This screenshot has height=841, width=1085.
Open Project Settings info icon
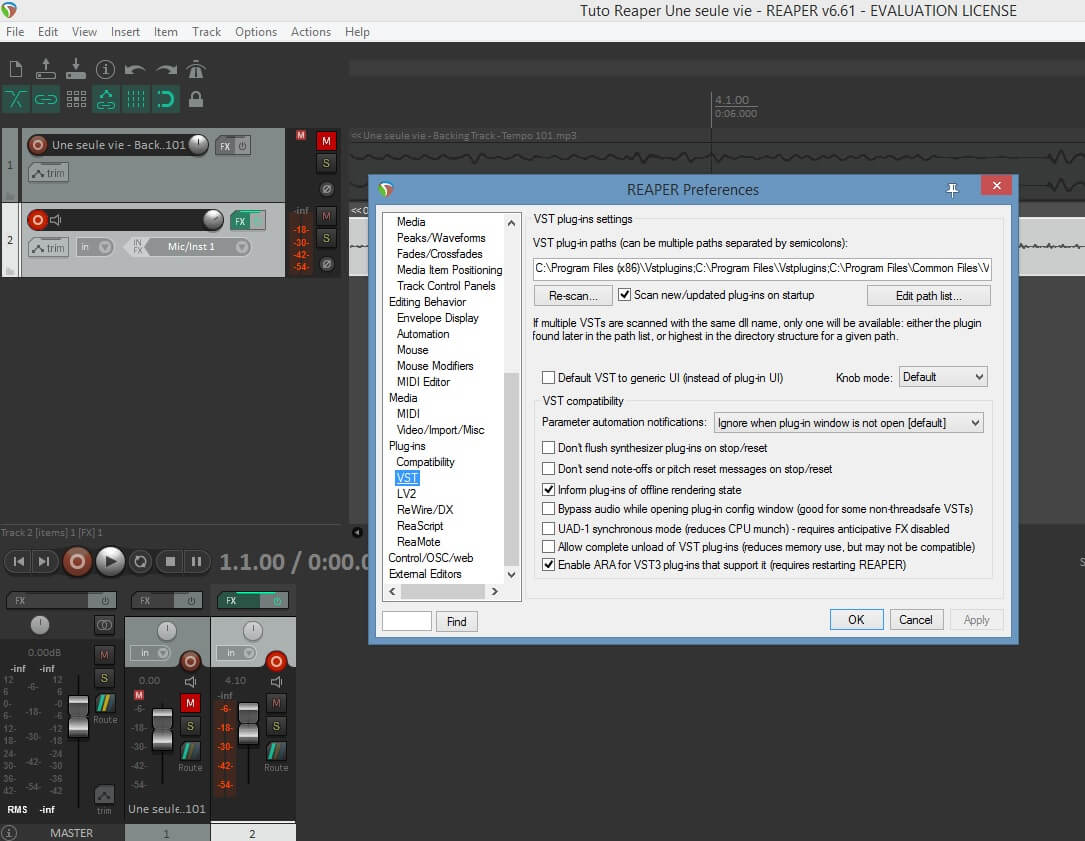(105, 69)
